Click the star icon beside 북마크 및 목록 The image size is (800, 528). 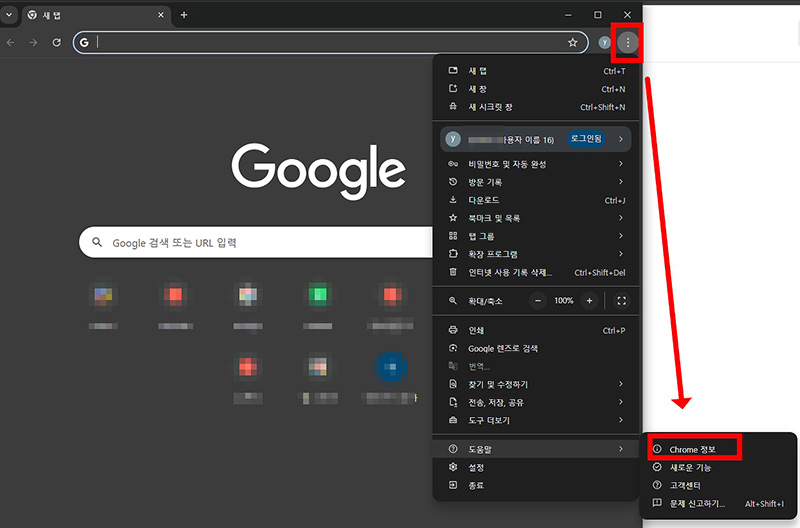[453, 218]
